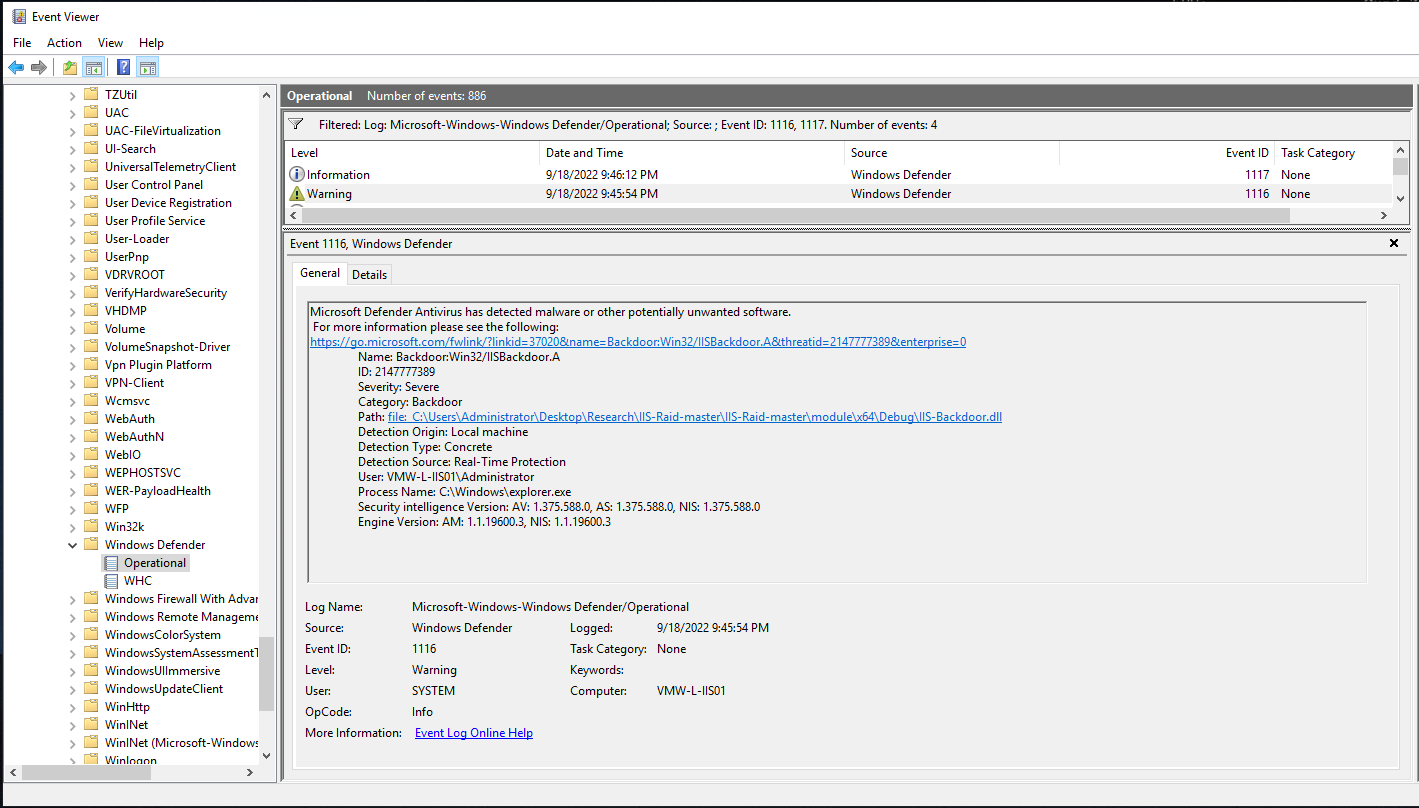This screenshot has height=808, width=1419.
Task: Expand the VPN-Client tree node
Action: click(72, 383)
